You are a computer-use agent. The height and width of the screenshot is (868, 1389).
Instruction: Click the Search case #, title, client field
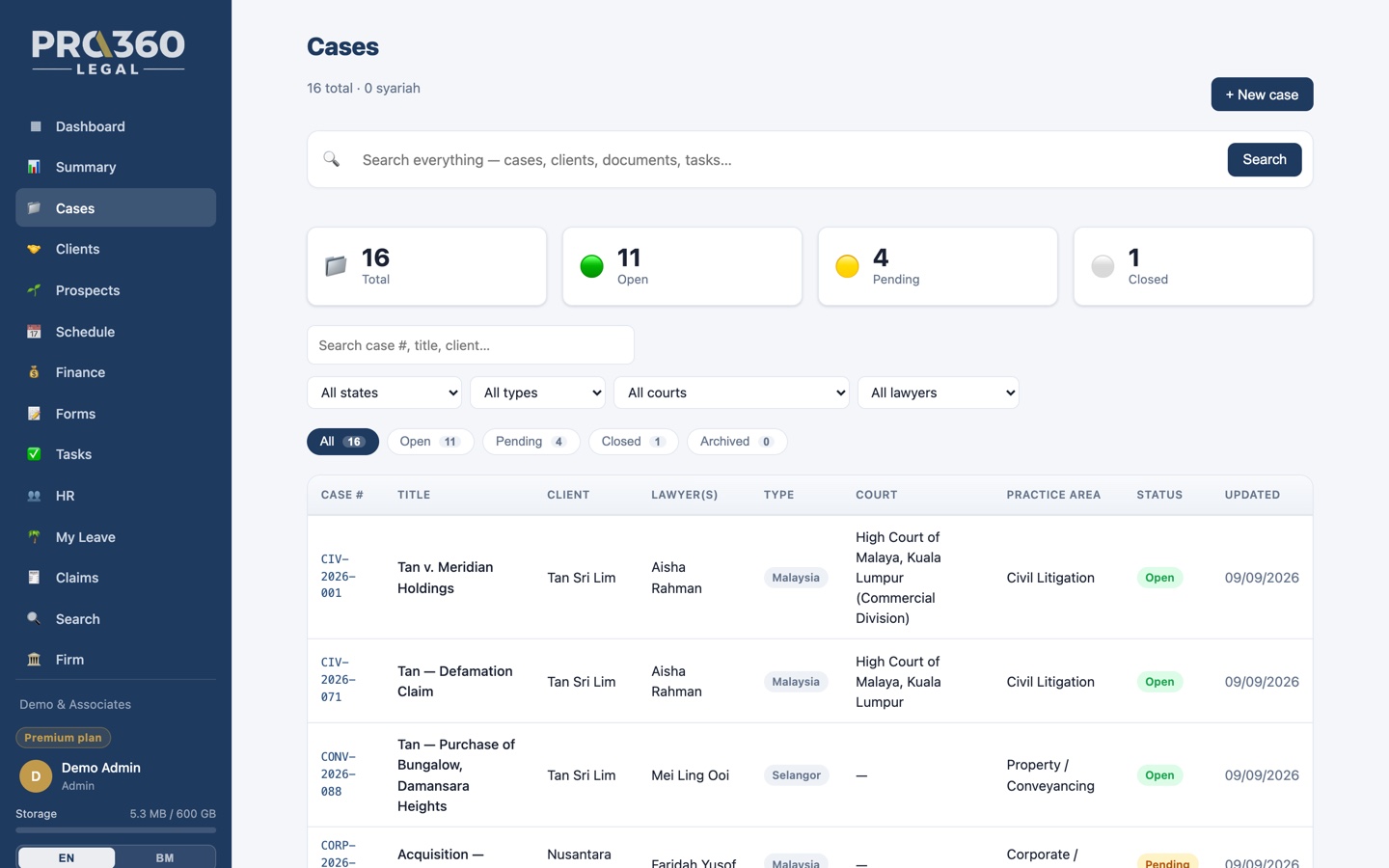tap(471, 345)
